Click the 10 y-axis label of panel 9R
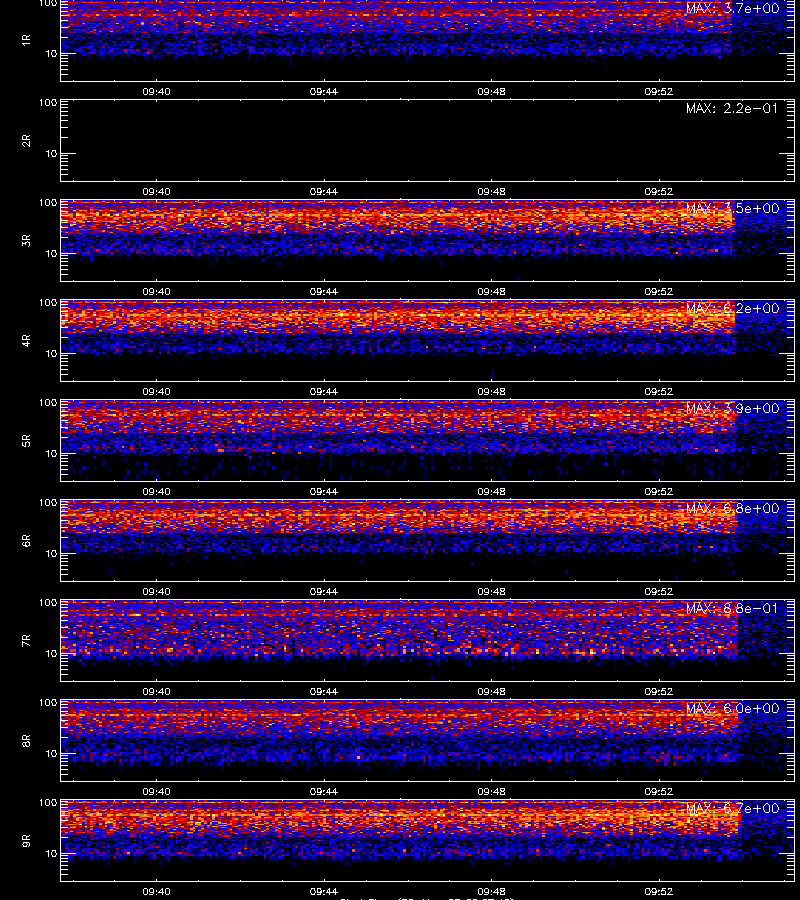This screenshot has width=800, height=900. 51,854
